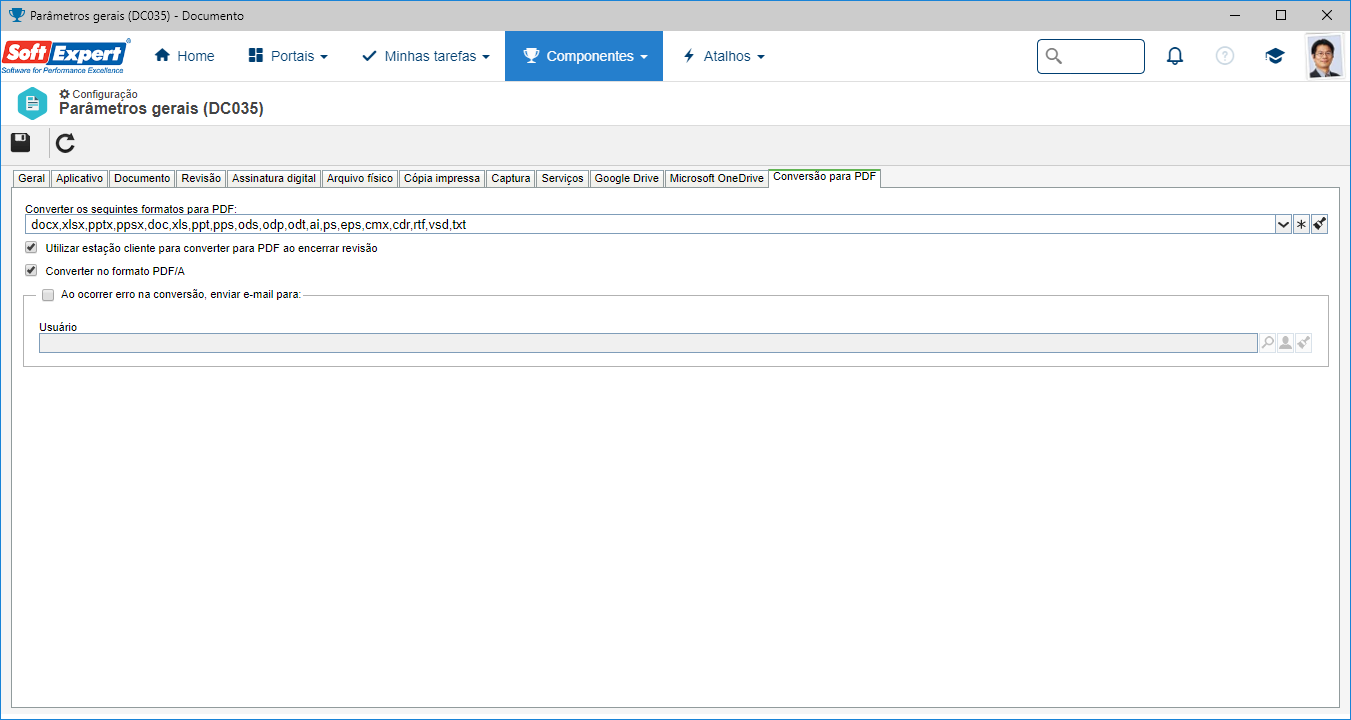The height and width of the screenshot is (720, 1351).
Task: Click the help question mark icon
Action: coord(1225,56)
